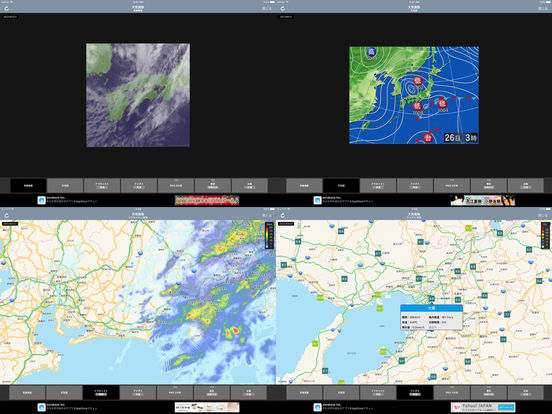552x414 pixels.
Task: Select active nowcast tab in bottom-left panel
Action: (x=101, y=393)
